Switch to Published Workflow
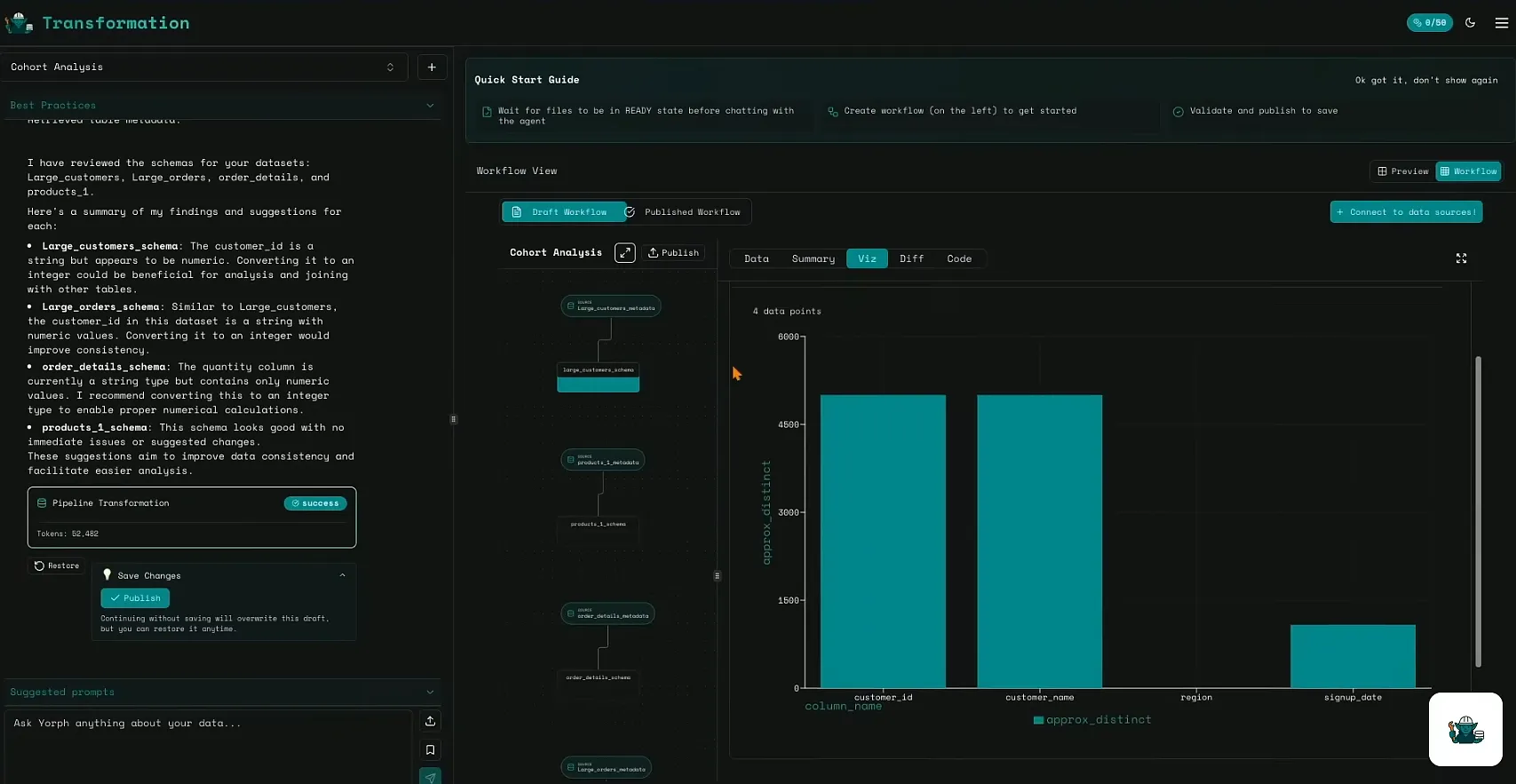Screen dimensions: 1516x784 click(684, 212)
